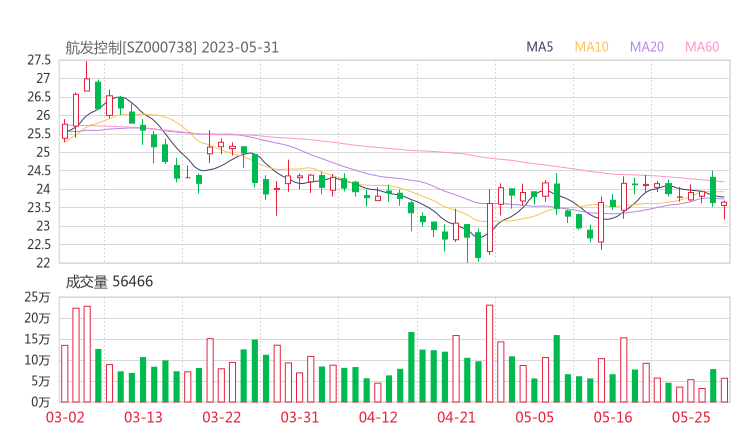
Task: Click the 03-22 date axis label
Action: pos(222,417)
